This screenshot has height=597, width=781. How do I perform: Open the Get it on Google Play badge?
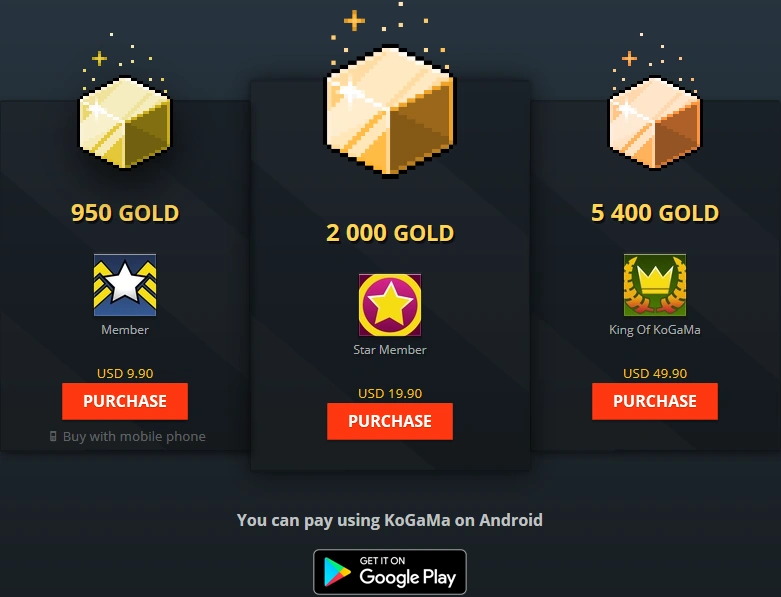[390, 572]
